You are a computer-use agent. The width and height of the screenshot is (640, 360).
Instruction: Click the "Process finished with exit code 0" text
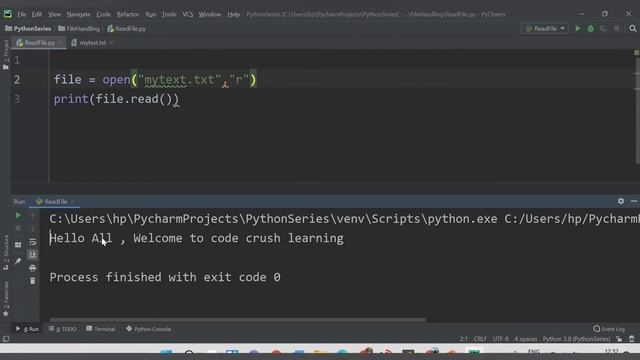click(x=165, y=277)
